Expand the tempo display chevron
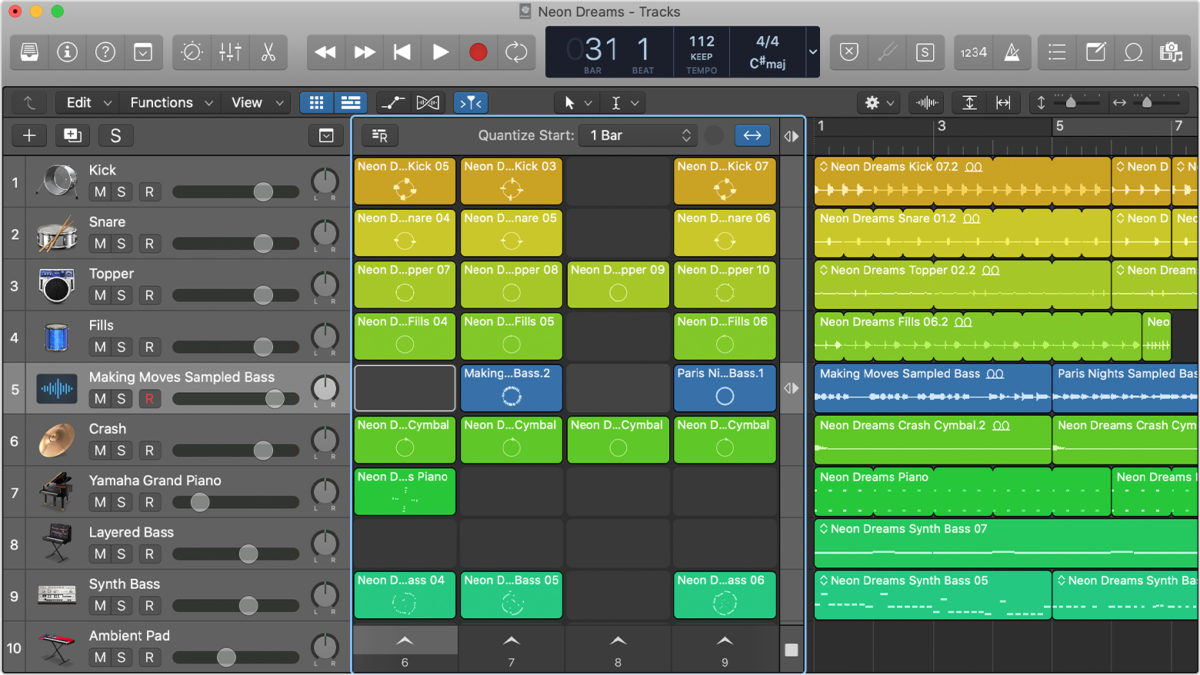 click(x=812, y=52)
